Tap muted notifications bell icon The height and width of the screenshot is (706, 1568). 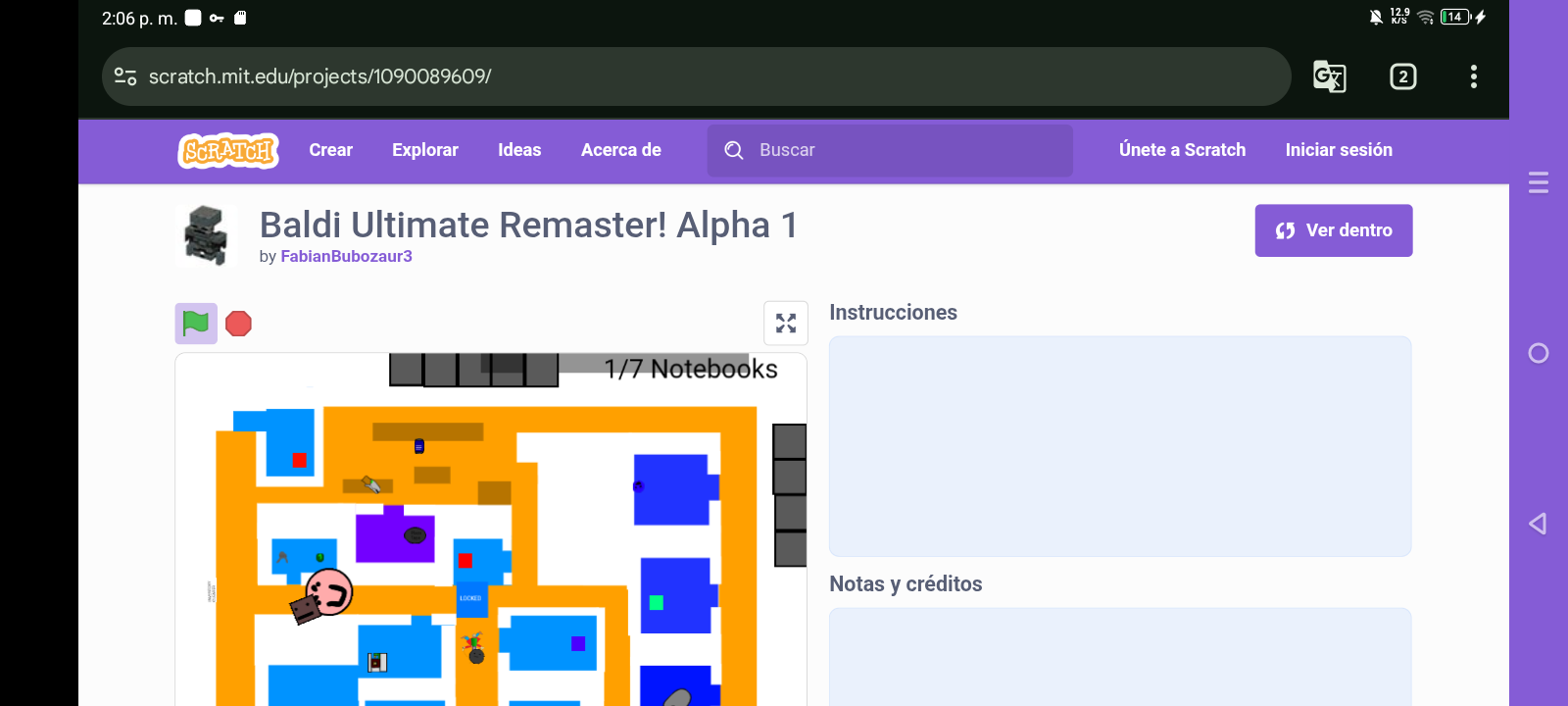(1376, 17)
